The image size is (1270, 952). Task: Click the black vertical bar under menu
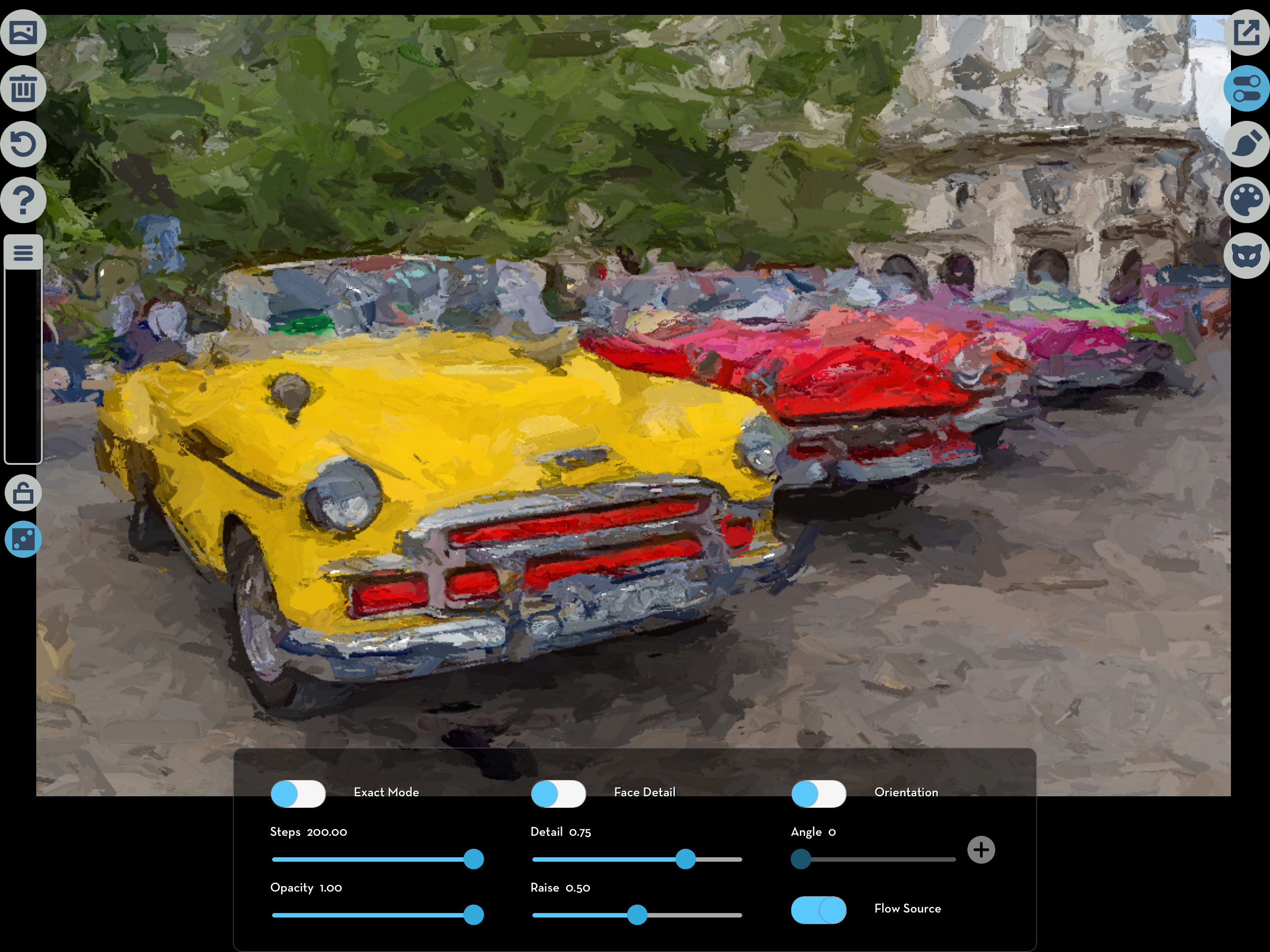(x=23, y=368)
